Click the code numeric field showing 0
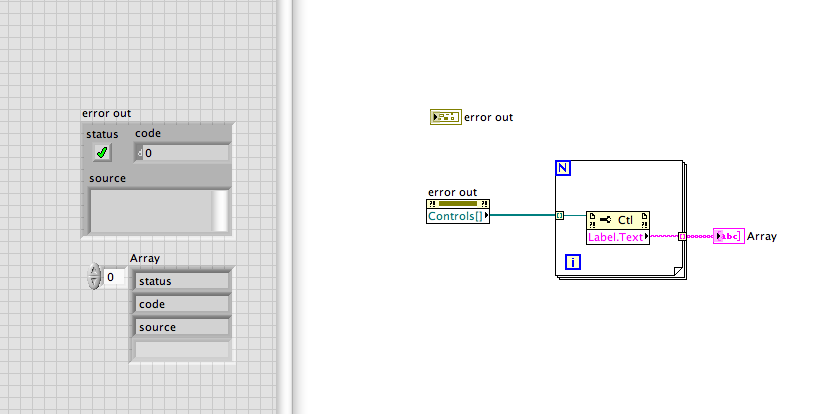 (186, 153)
